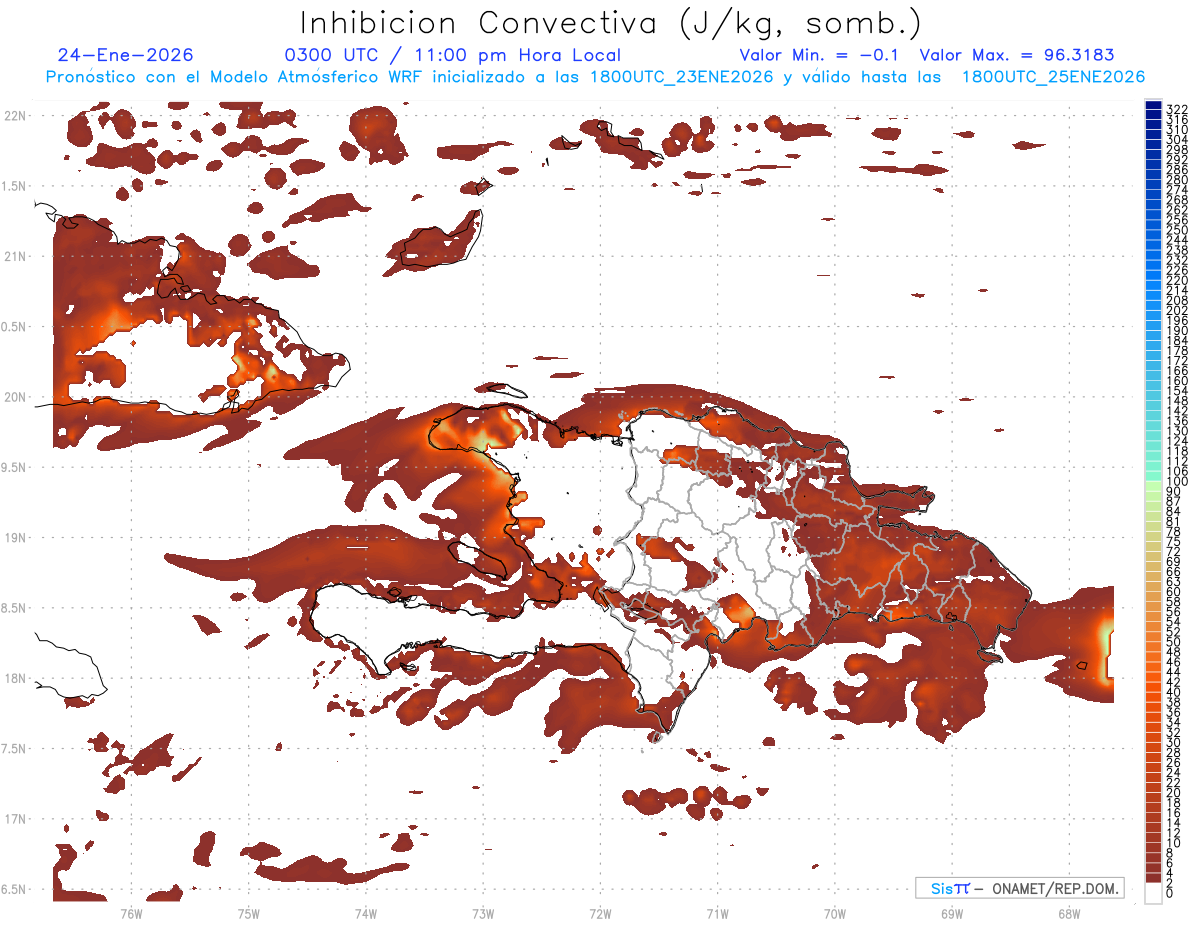The image size is (1200, 927).
Task: Click the title "Inhibicion Convectiva (J/kg, somb.)"
Action: click(611, 24)
